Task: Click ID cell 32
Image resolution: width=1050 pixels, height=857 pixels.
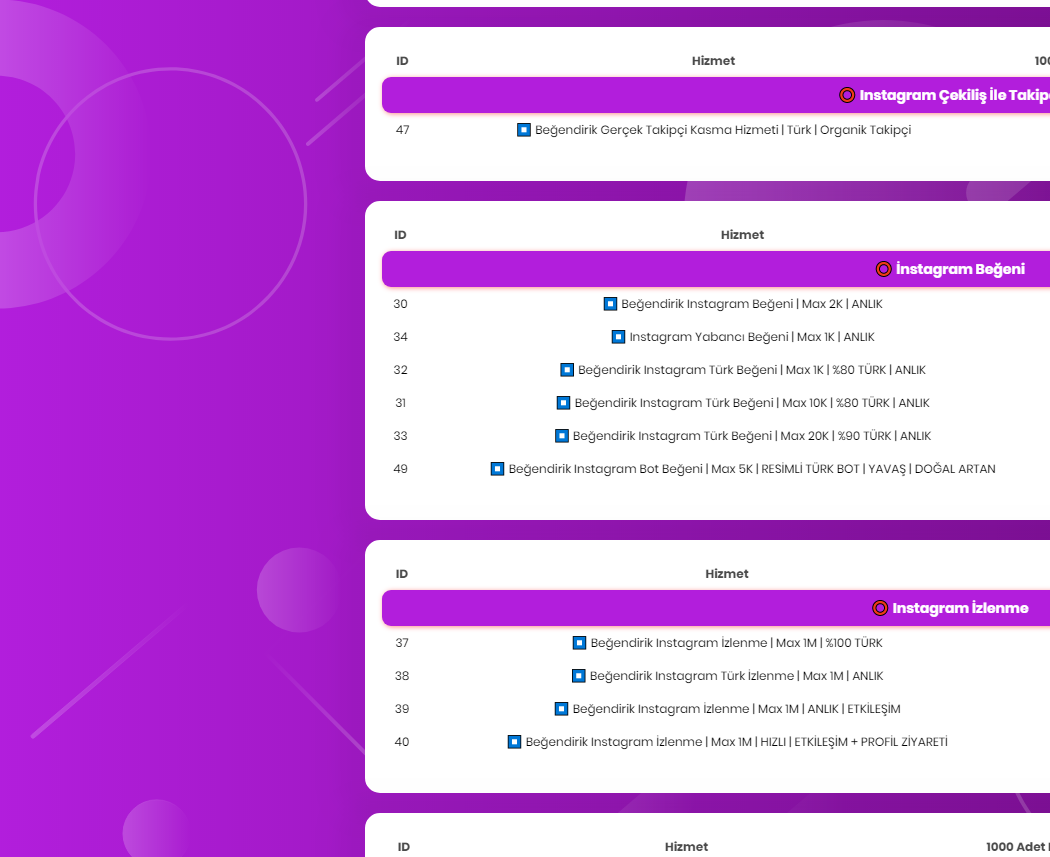Action: 400,370
